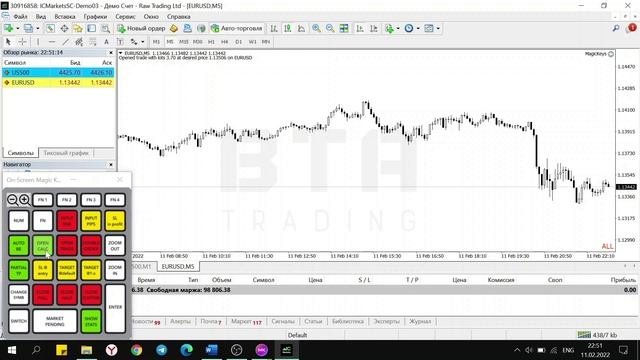Switch timeframe to W1
The width and height of the screenshot is (640, 360).
(252, 42)
